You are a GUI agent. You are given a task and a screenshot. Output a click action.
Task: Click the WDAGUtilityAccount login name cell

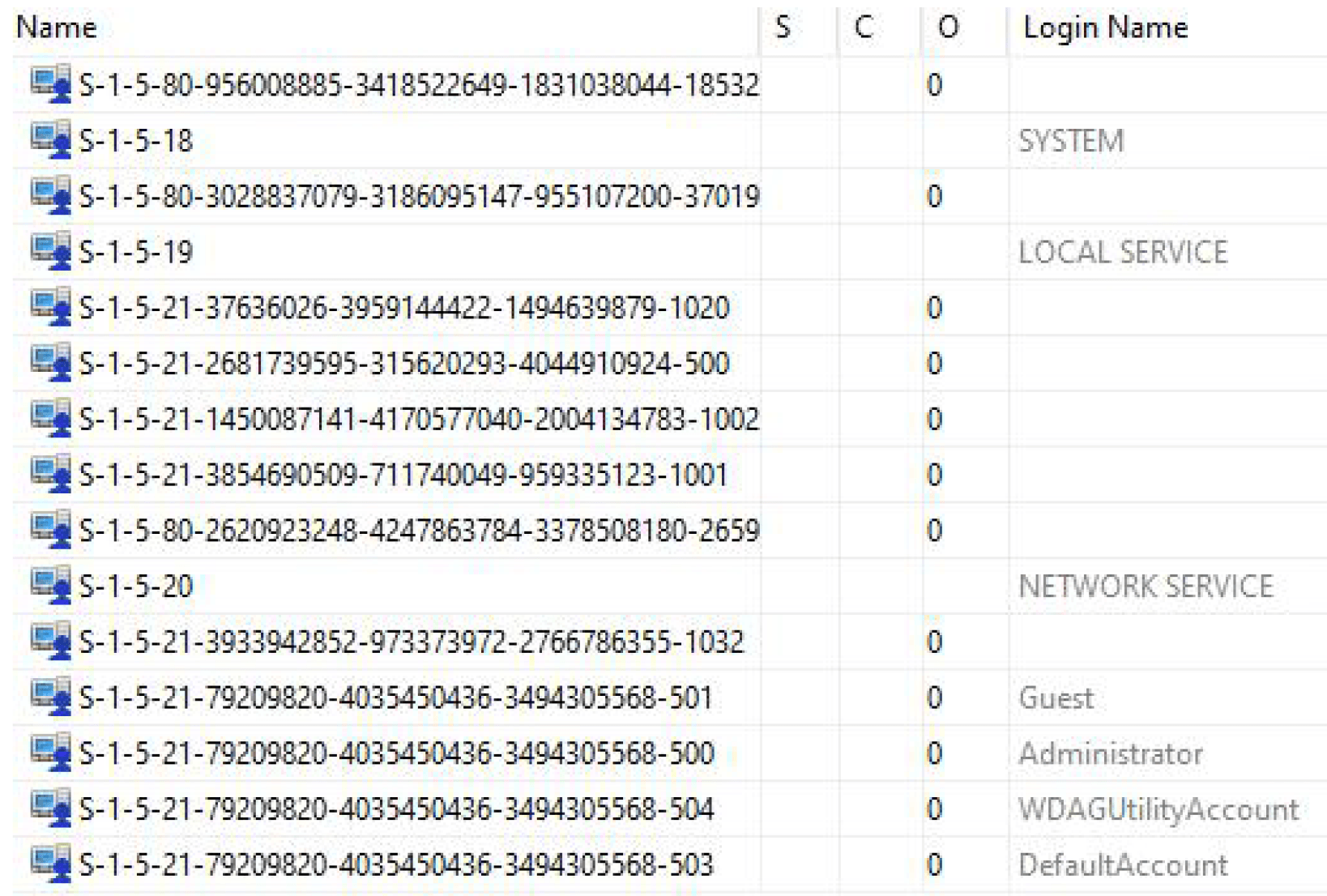[1158, 809]
